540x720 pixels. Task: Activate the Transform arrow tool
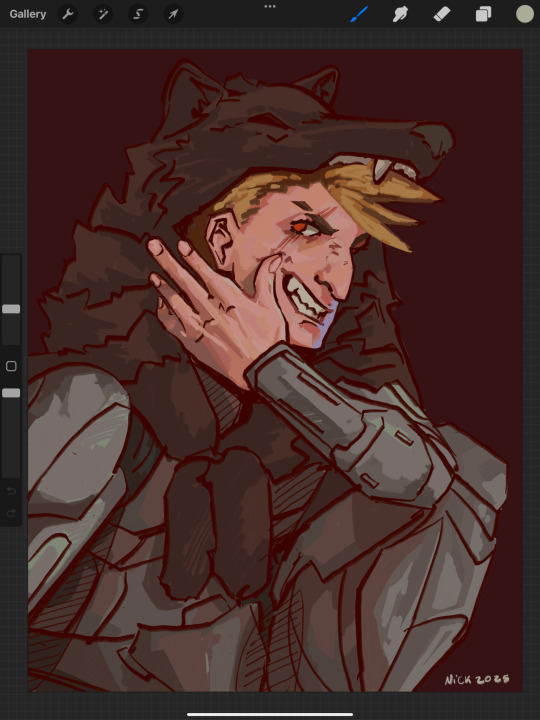tap(173, 14)
